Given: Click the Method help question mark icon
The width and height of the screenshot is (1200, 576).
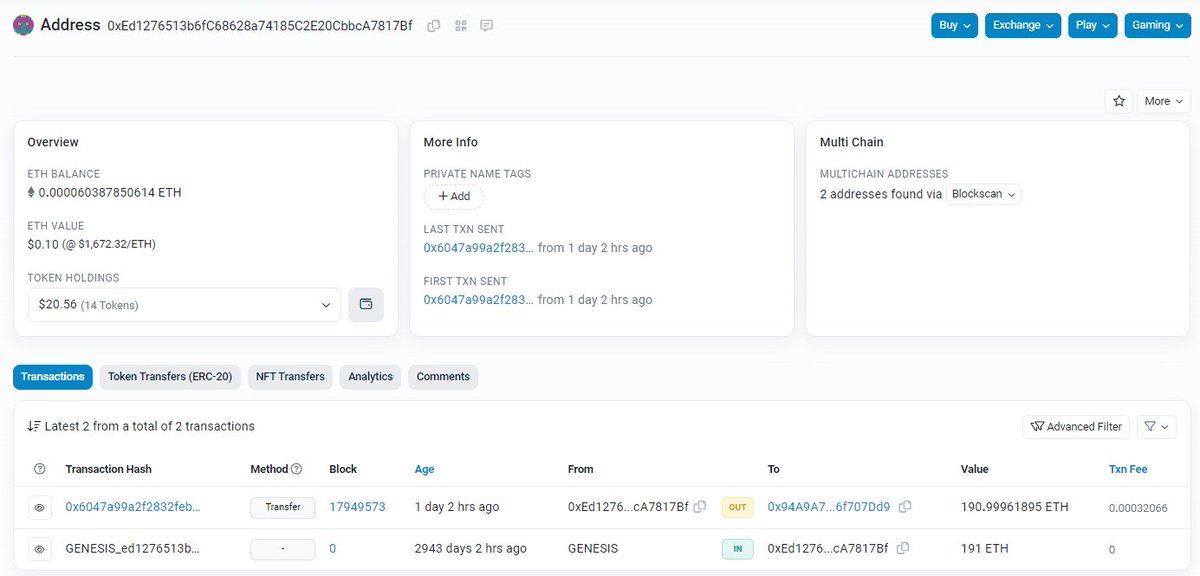Looking at the screenshot, I should [296, 469].
